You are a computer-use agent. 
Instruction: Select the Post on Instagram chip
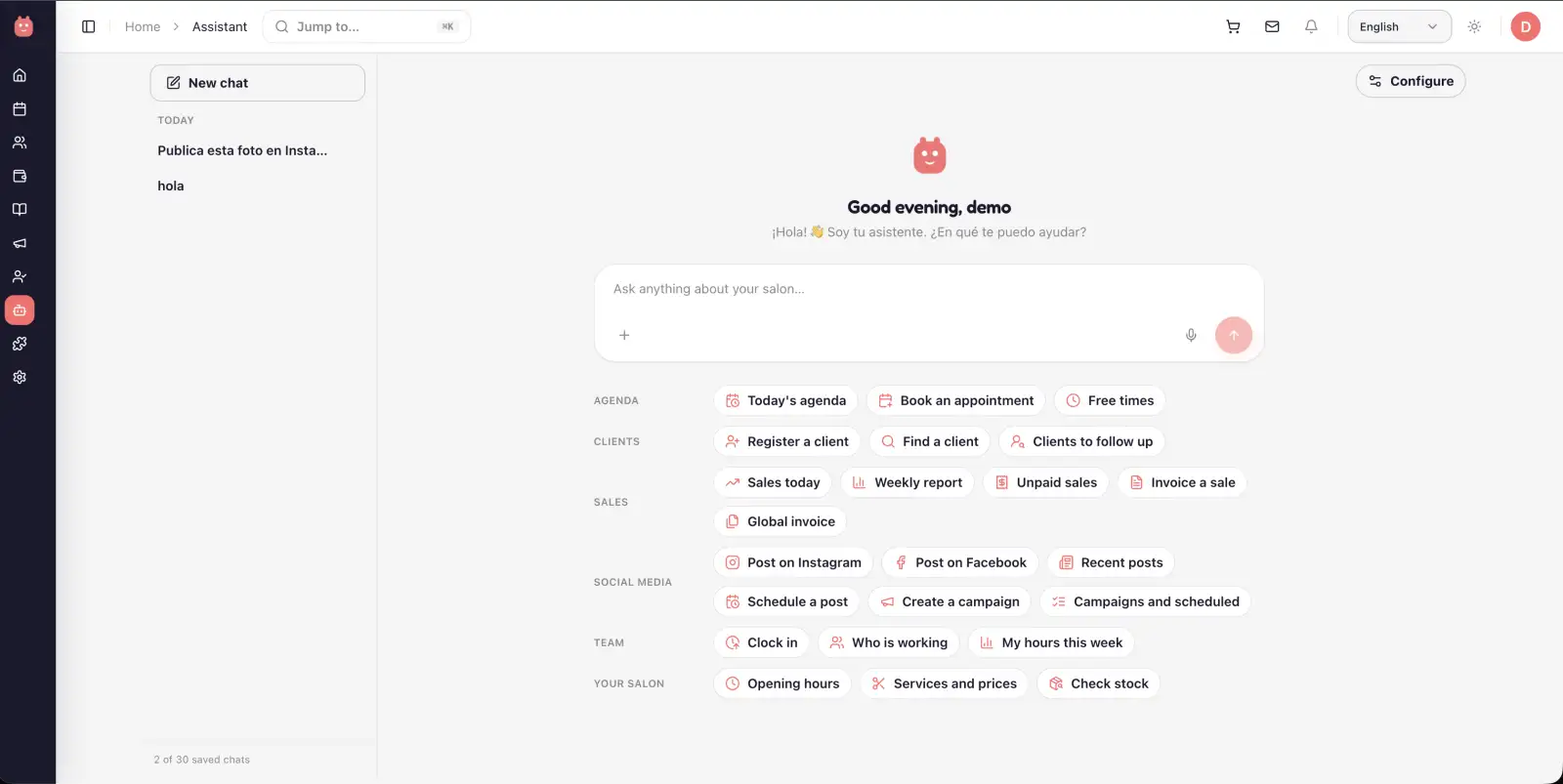pos(793,562)
